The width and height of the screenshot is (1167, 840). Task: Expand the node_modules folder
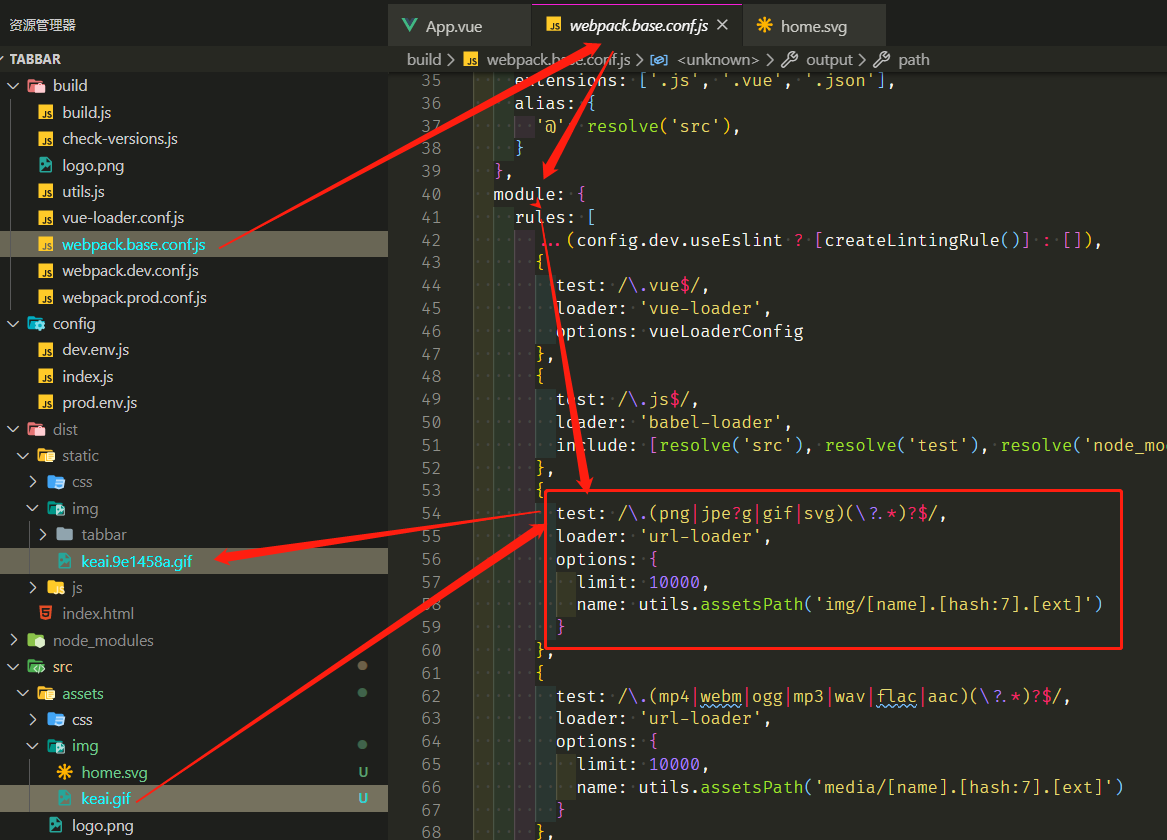click(13, 641)
